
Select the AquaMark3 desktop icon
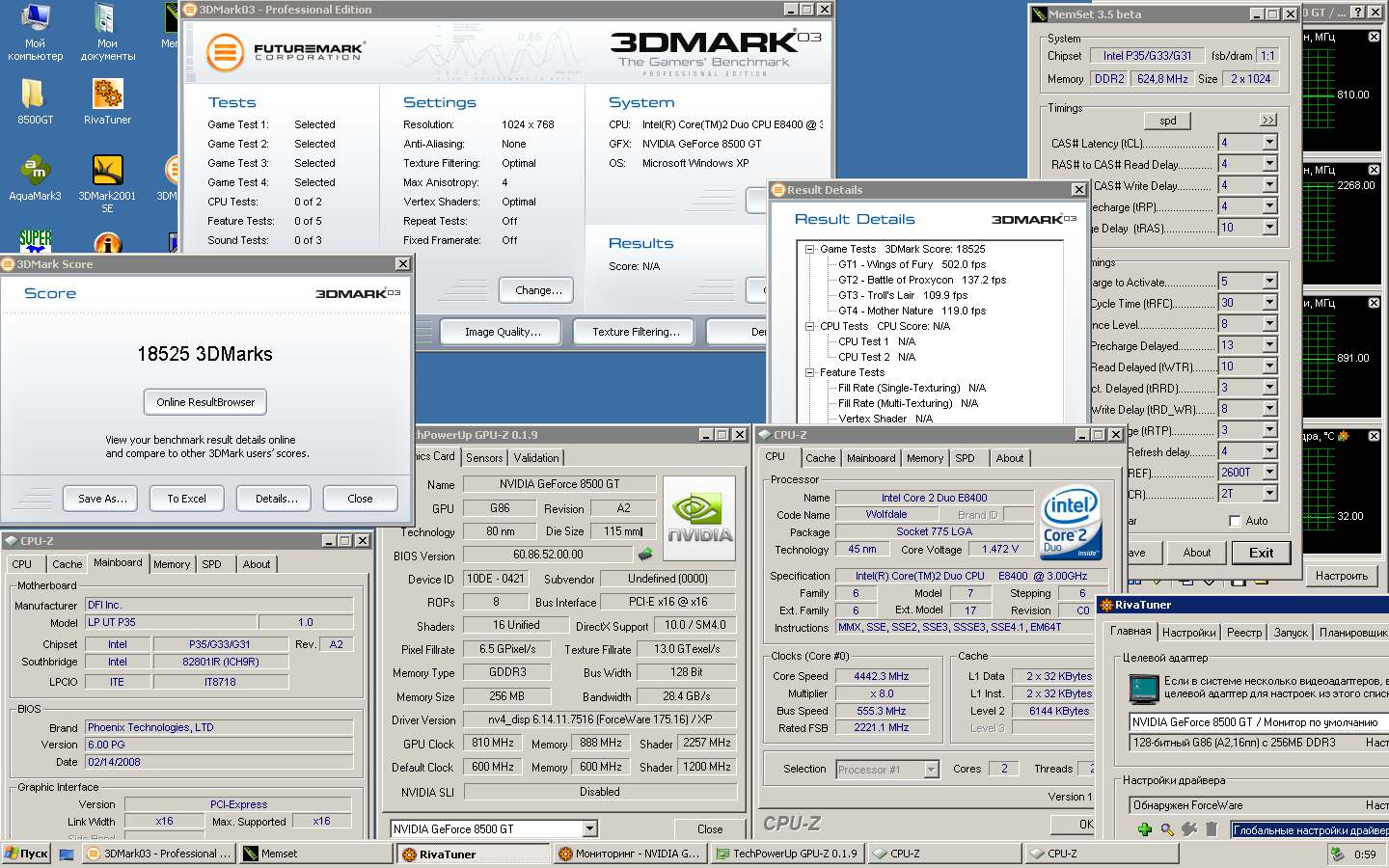click(35, 177)
